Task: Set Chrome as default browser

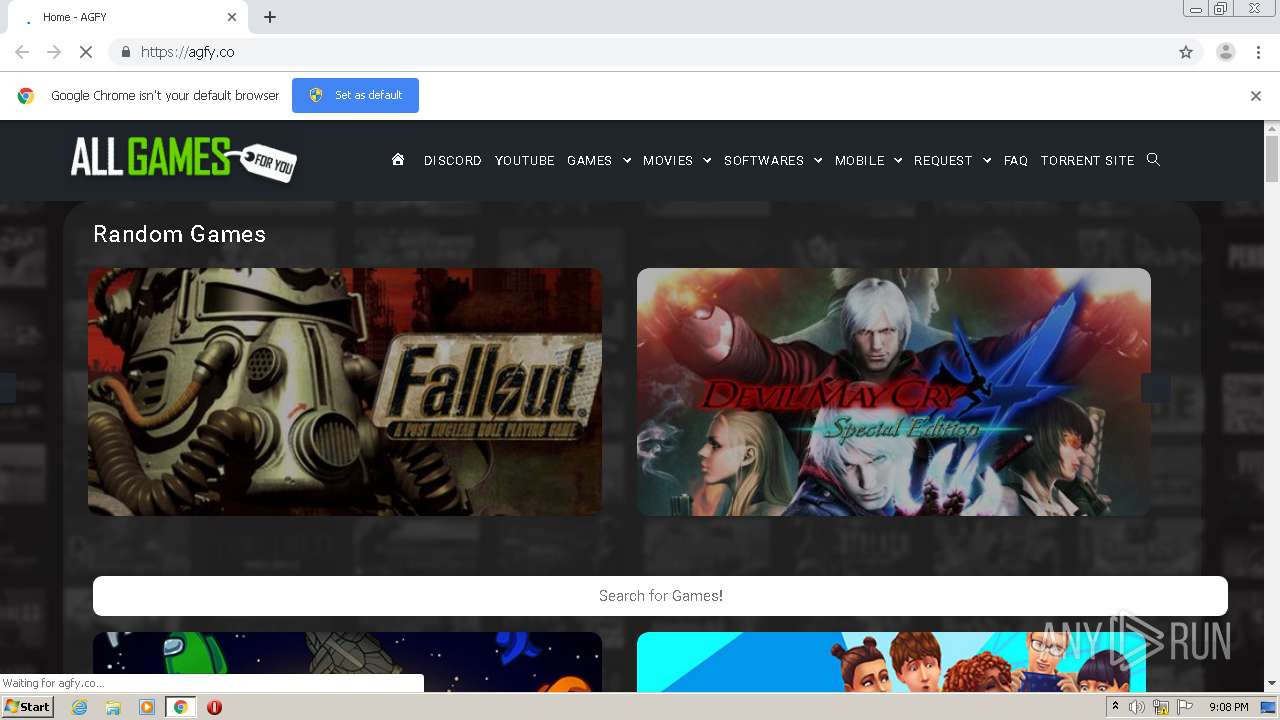Action: [355, 95]
